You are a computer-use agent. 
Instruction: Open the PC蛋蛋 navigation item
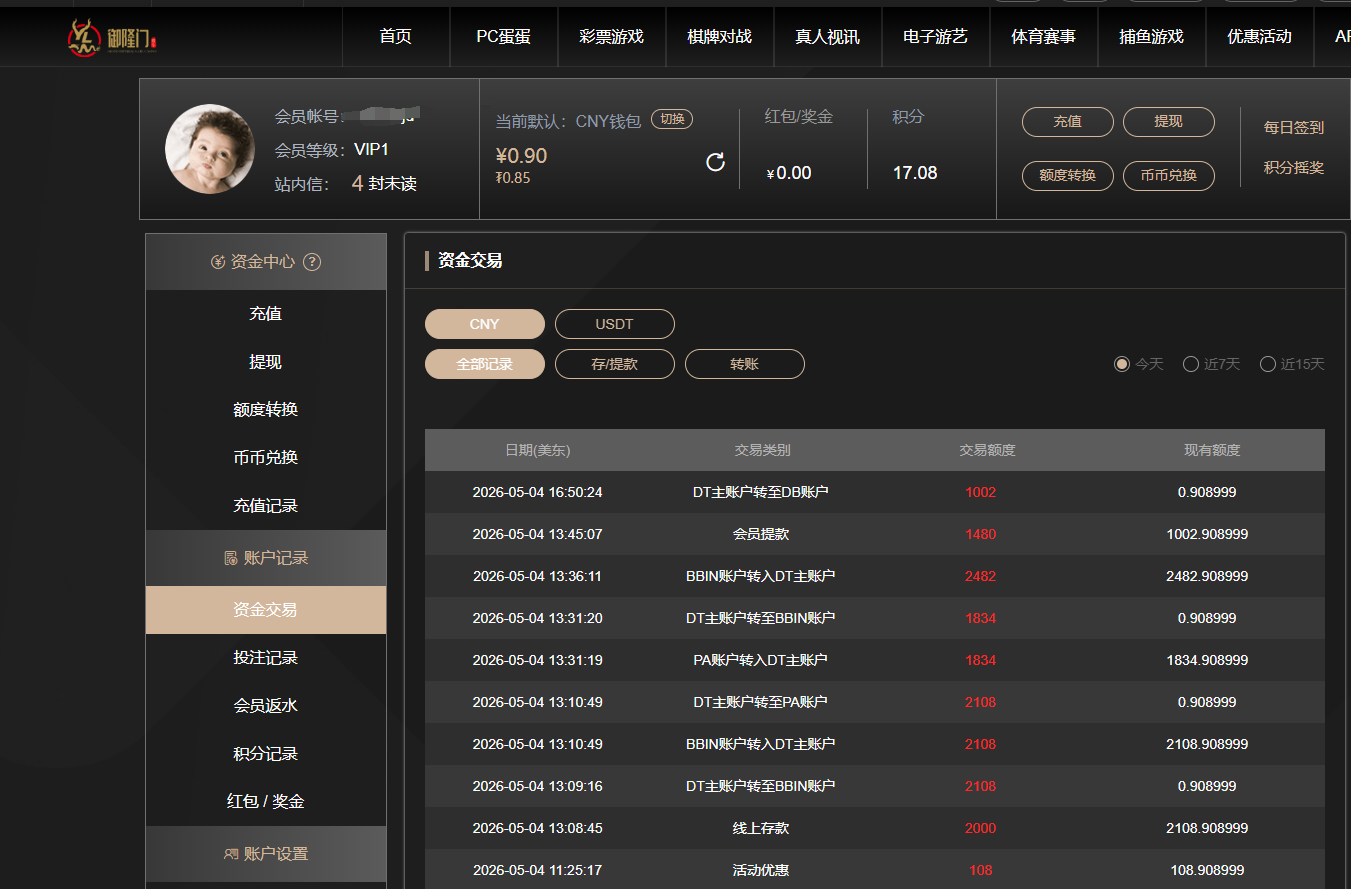504,37
